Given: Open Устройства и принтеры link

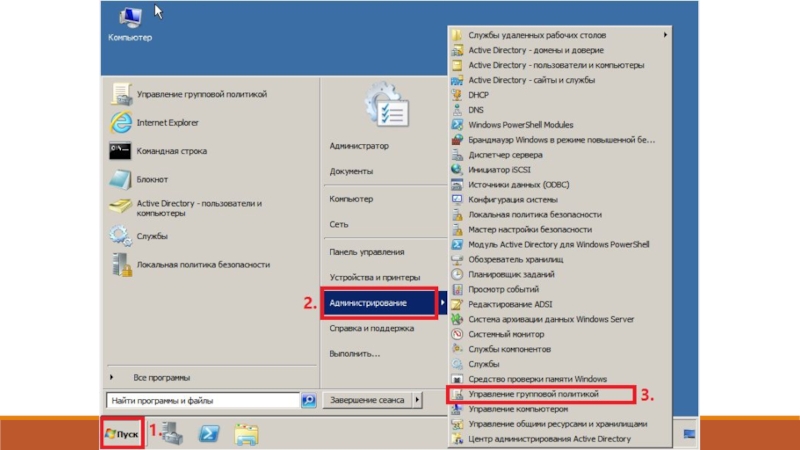Looking at the screenshot, I should 374,278.
